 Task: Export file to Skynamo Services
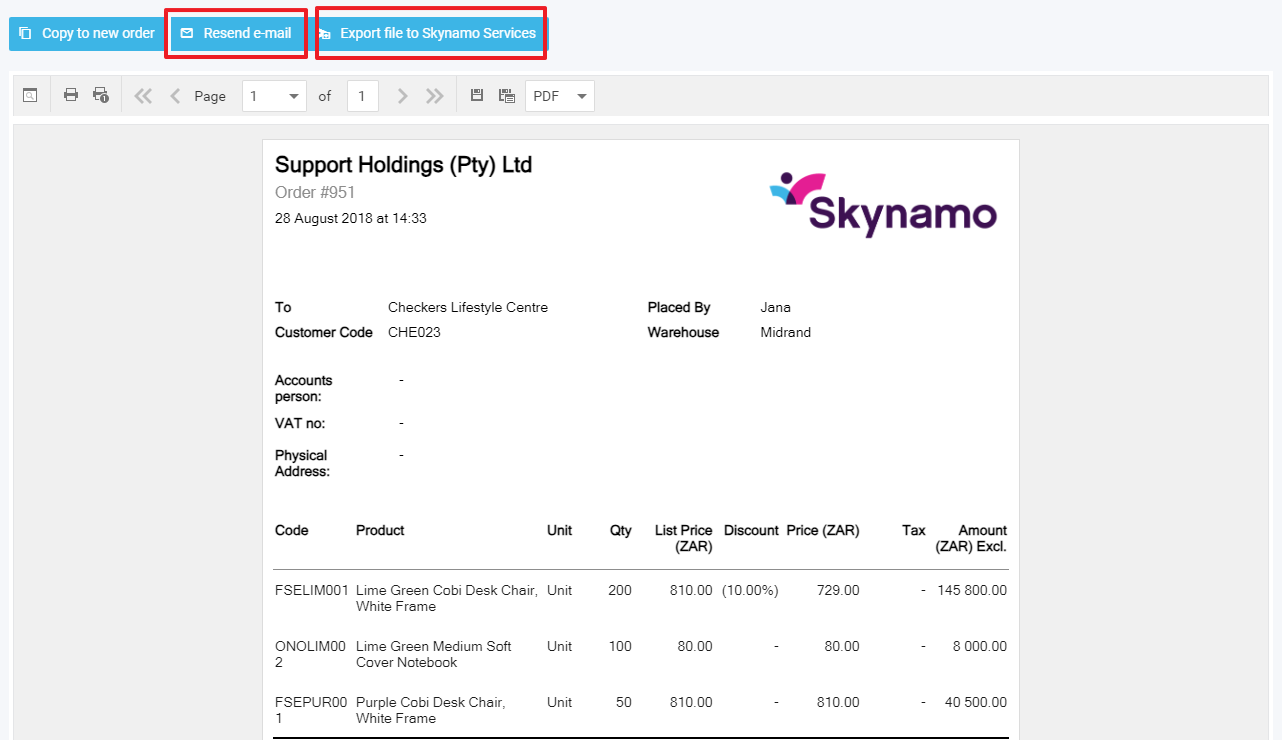pos(430,33)
